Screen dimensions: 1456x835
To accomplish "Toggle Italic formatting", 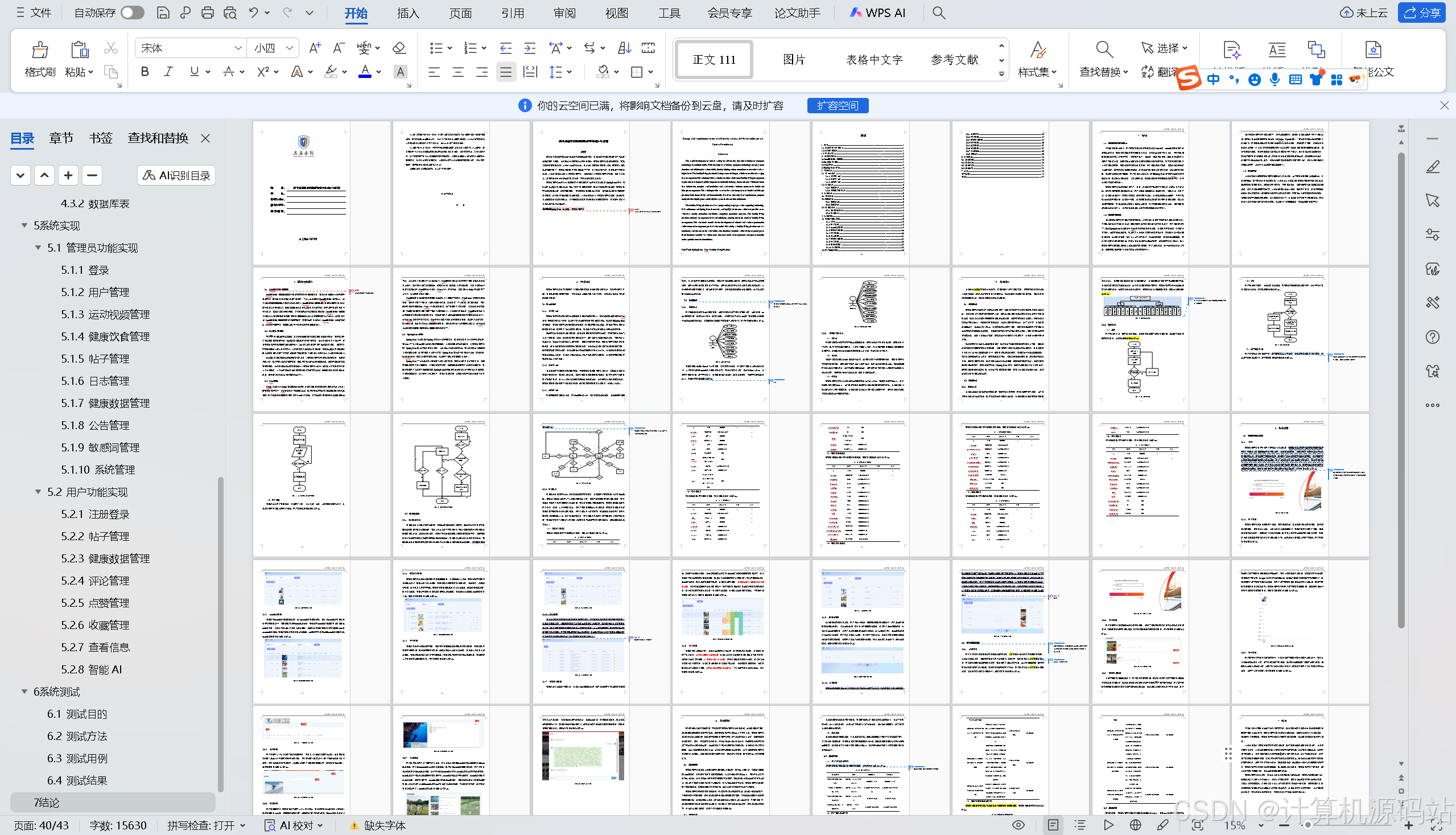I will 168,72.
